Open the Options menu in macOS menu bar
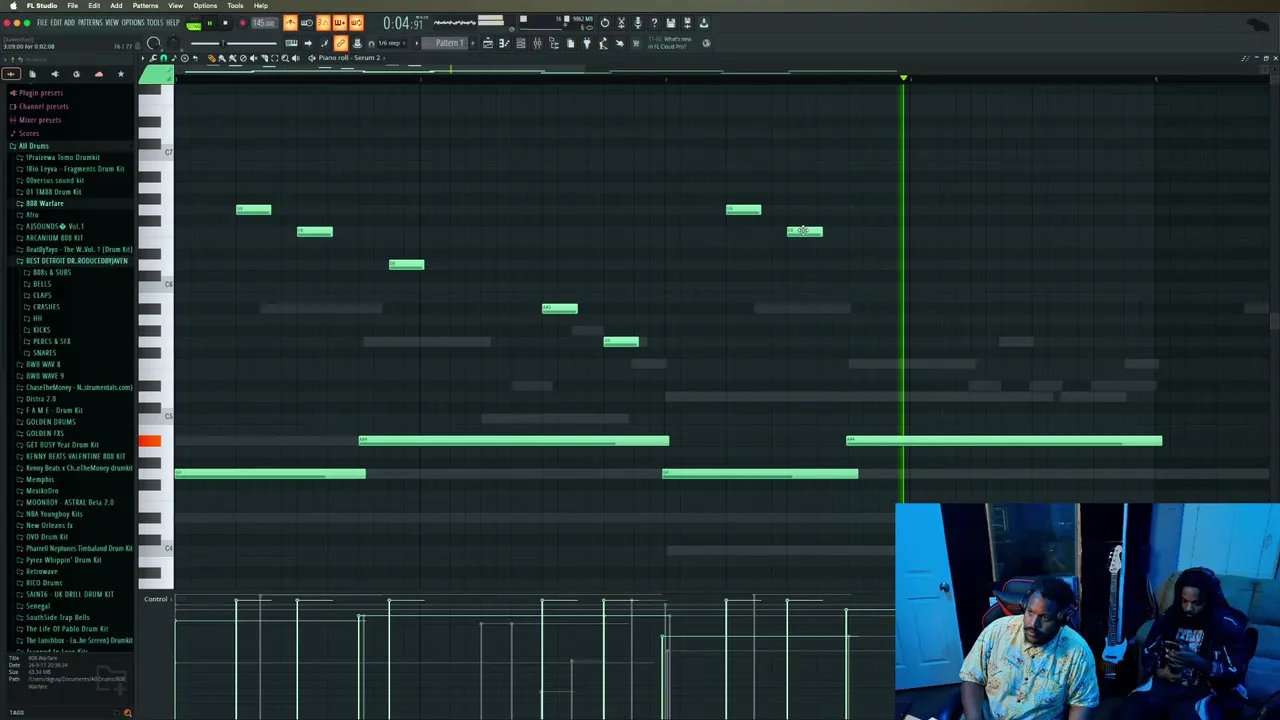Viewport: 1280px width, 720px height. click(205, 5)
